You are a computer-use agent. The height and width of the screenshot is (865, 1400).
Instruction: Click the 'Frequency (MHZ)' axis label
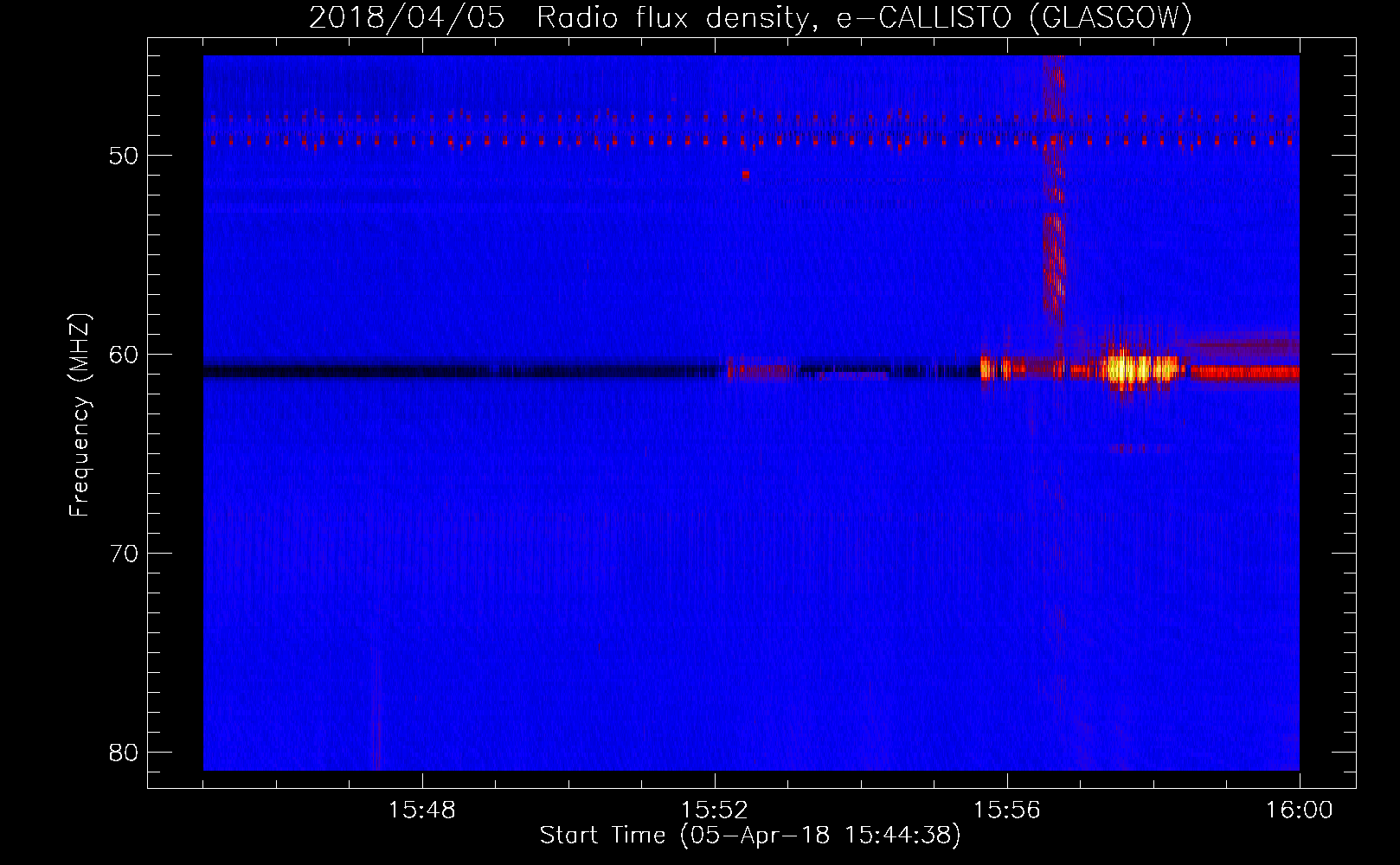pyautogui.click(x=80, y=414)
